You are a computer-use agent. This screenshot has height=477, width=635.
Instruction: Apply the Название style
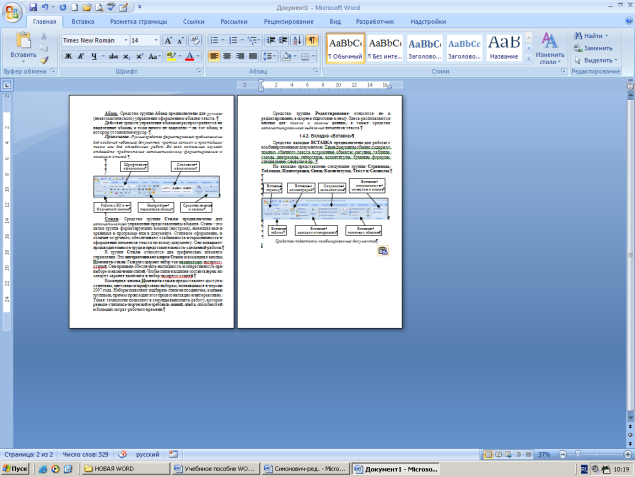pyautogui.click(x=504, y=48)
